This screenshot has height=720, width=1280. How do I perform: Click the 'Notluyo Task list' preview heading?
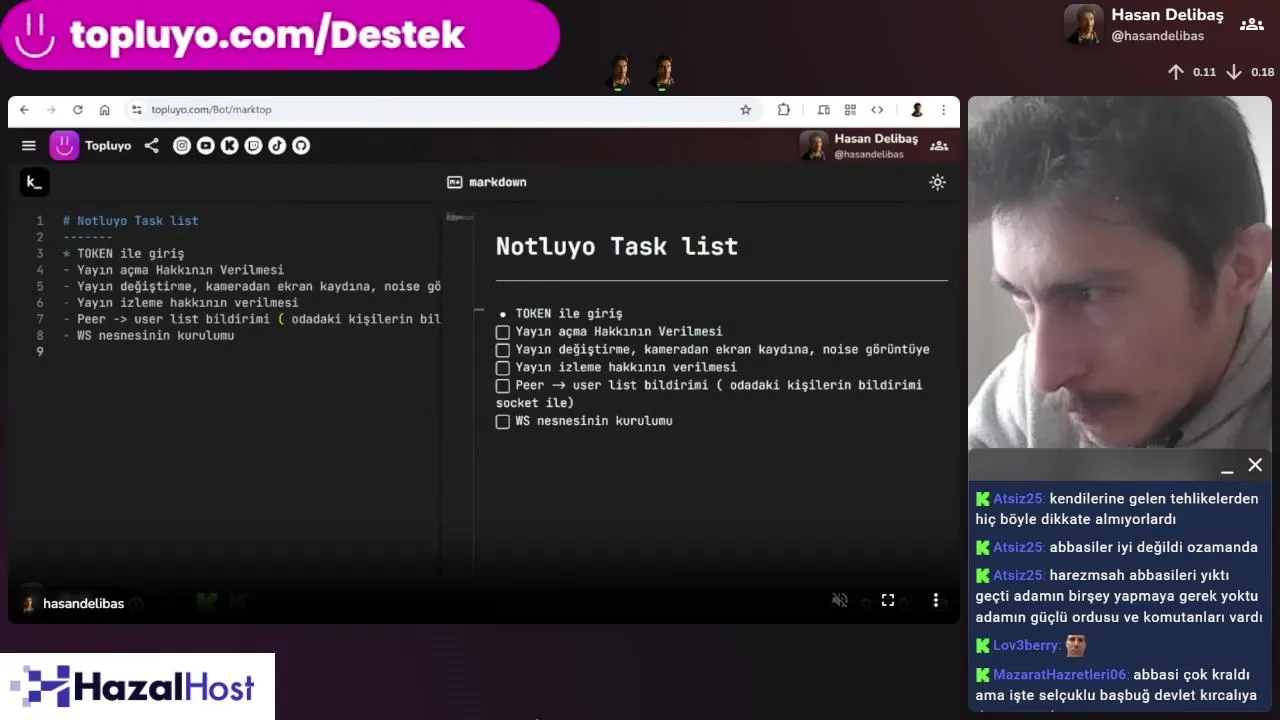(617, 246)
